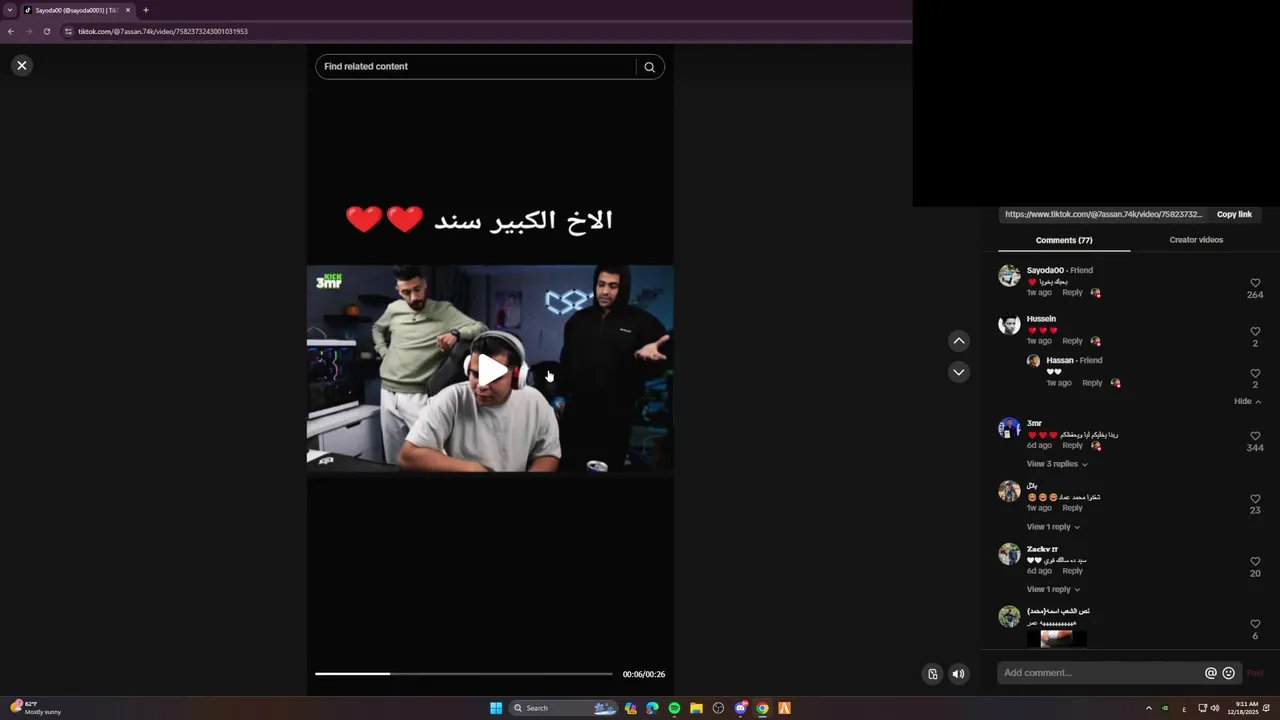Expand View 3 replies under 3mr
The width and height of the screenshot is (1280, 720).
click(x=1056, y=464)
